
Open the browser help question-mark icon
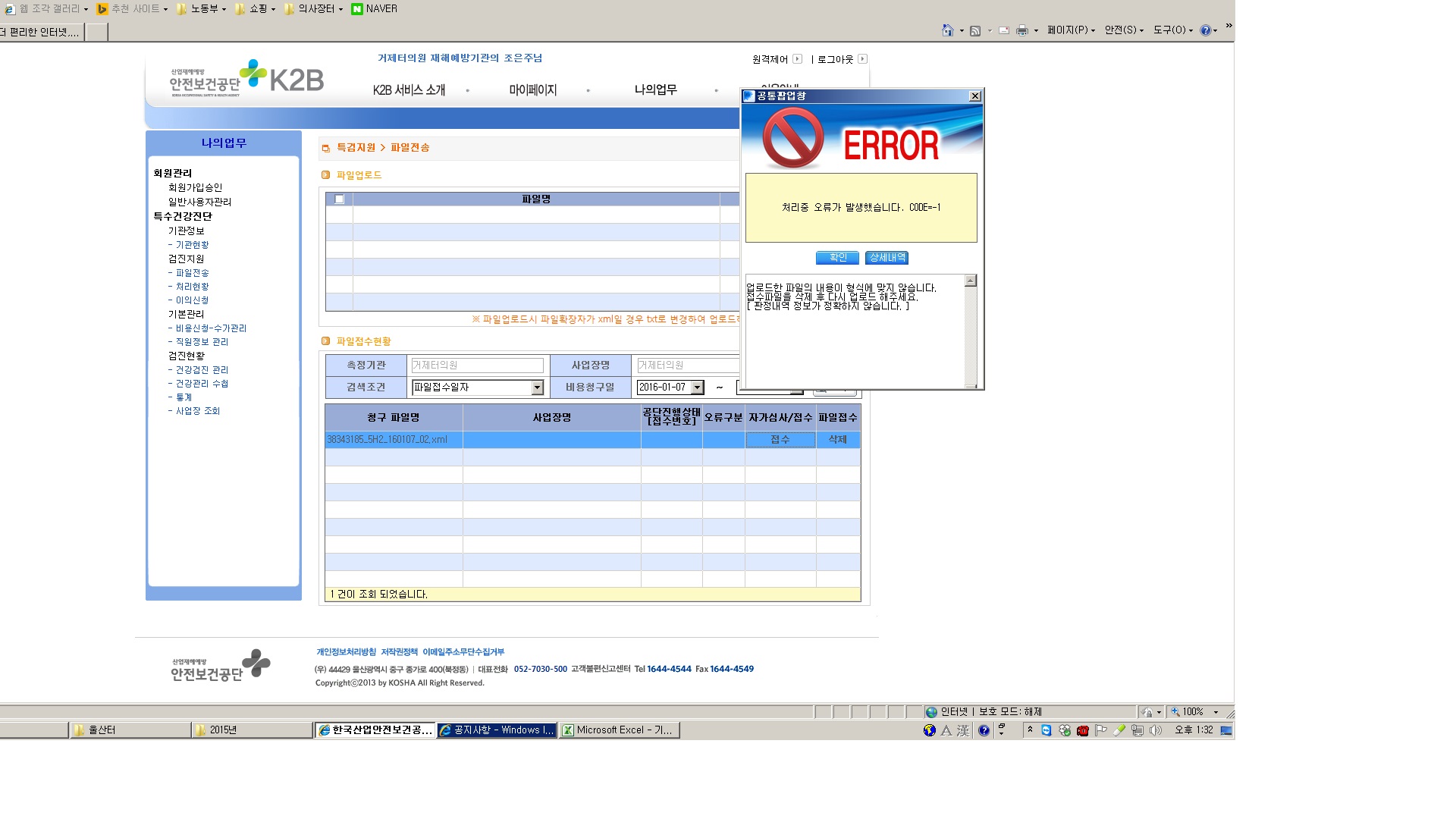pyautogui.click(x=1205, y=30)
